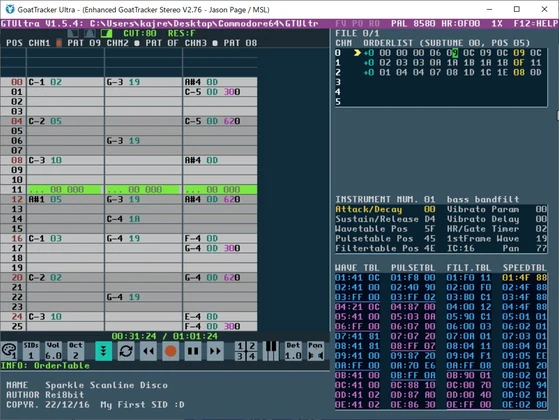This screenshot has height=420, width=559.
Task: Select the FILT.TBL header
Action: click(469, 268)
